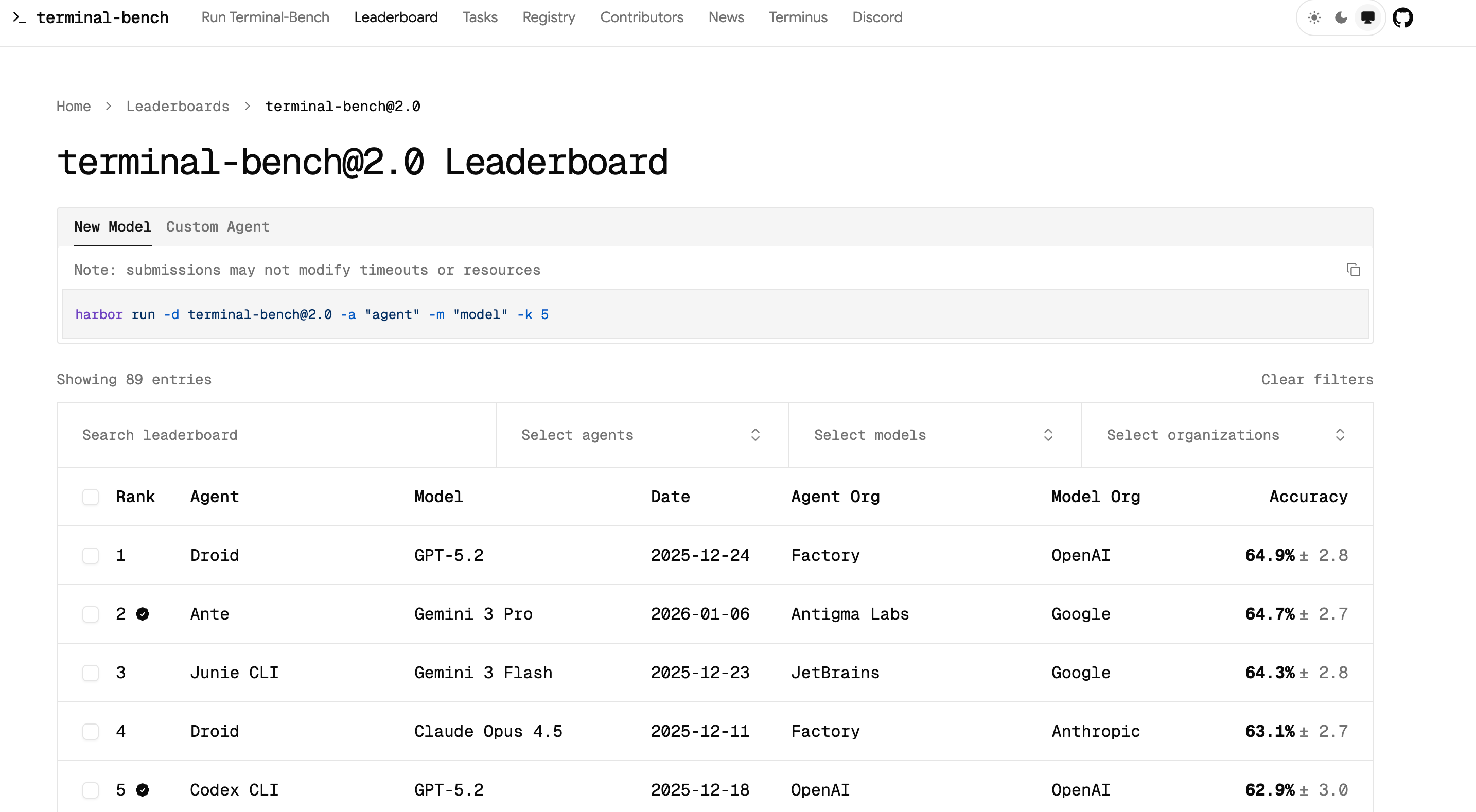Sort by the Rank column header
The width and height of the screenshot is (1476, 812).
pos(135,496)
